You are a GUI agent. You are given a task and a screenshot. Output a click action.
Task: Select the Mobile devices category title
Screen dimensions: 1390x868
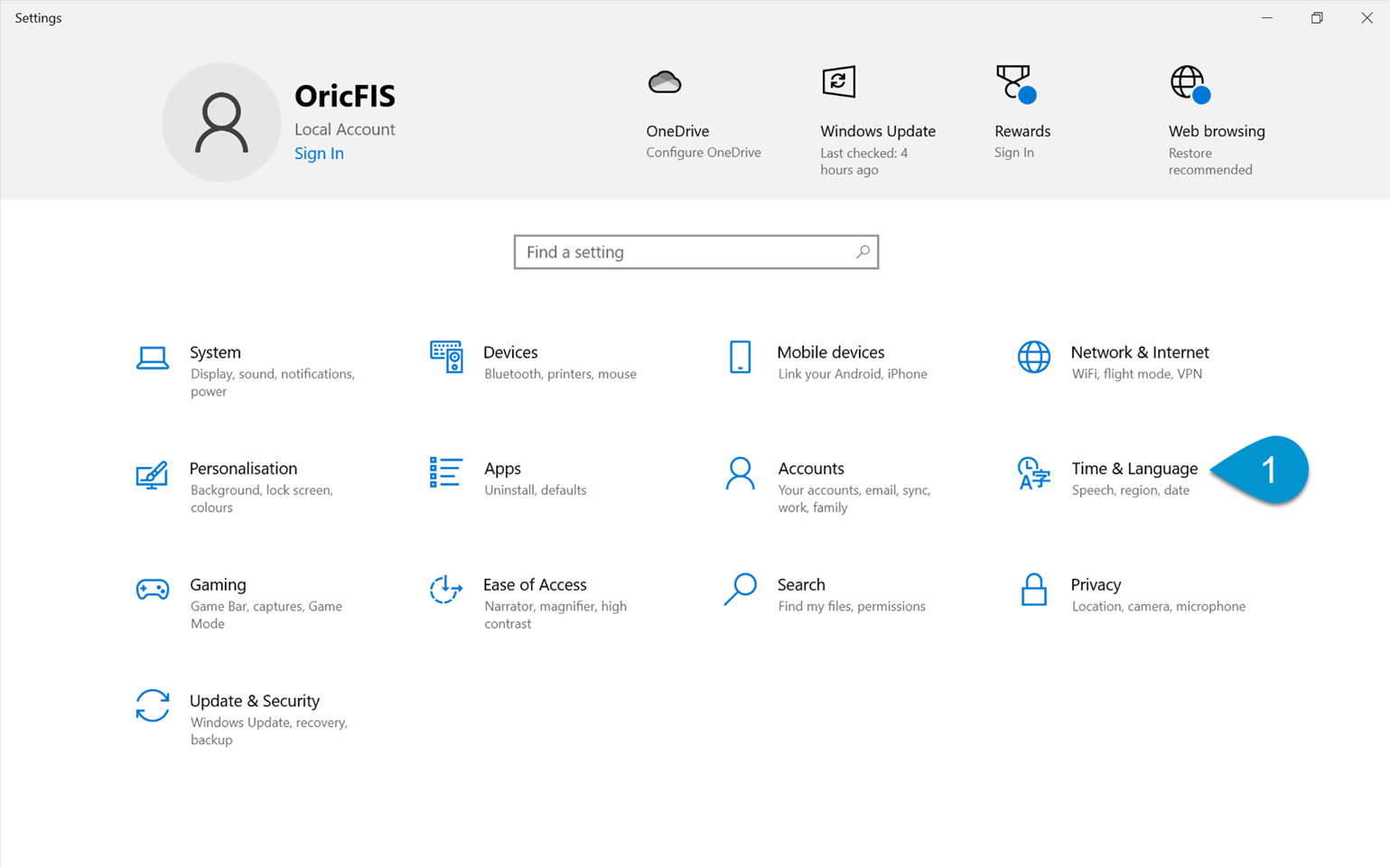[831, 352]
